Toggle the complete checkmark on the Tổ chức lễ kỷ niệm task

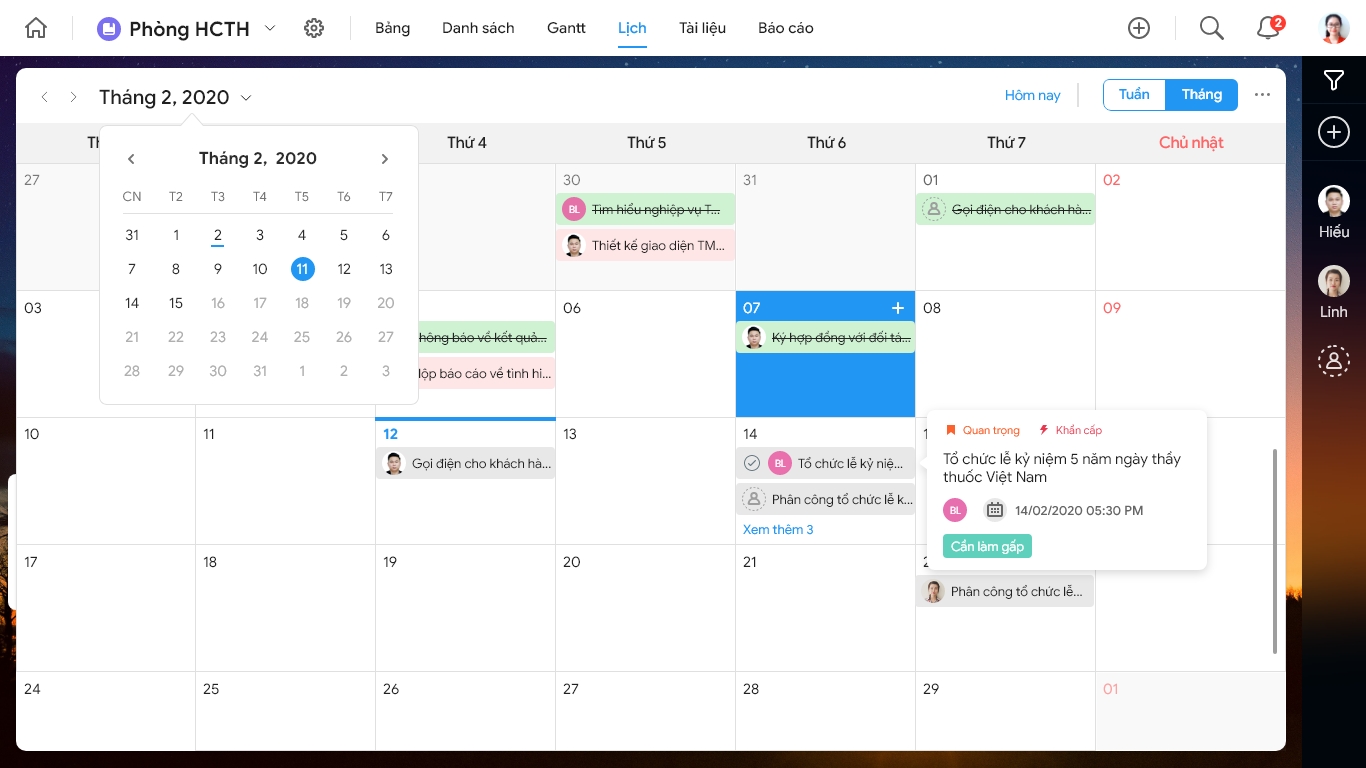[x=752, y=463]
